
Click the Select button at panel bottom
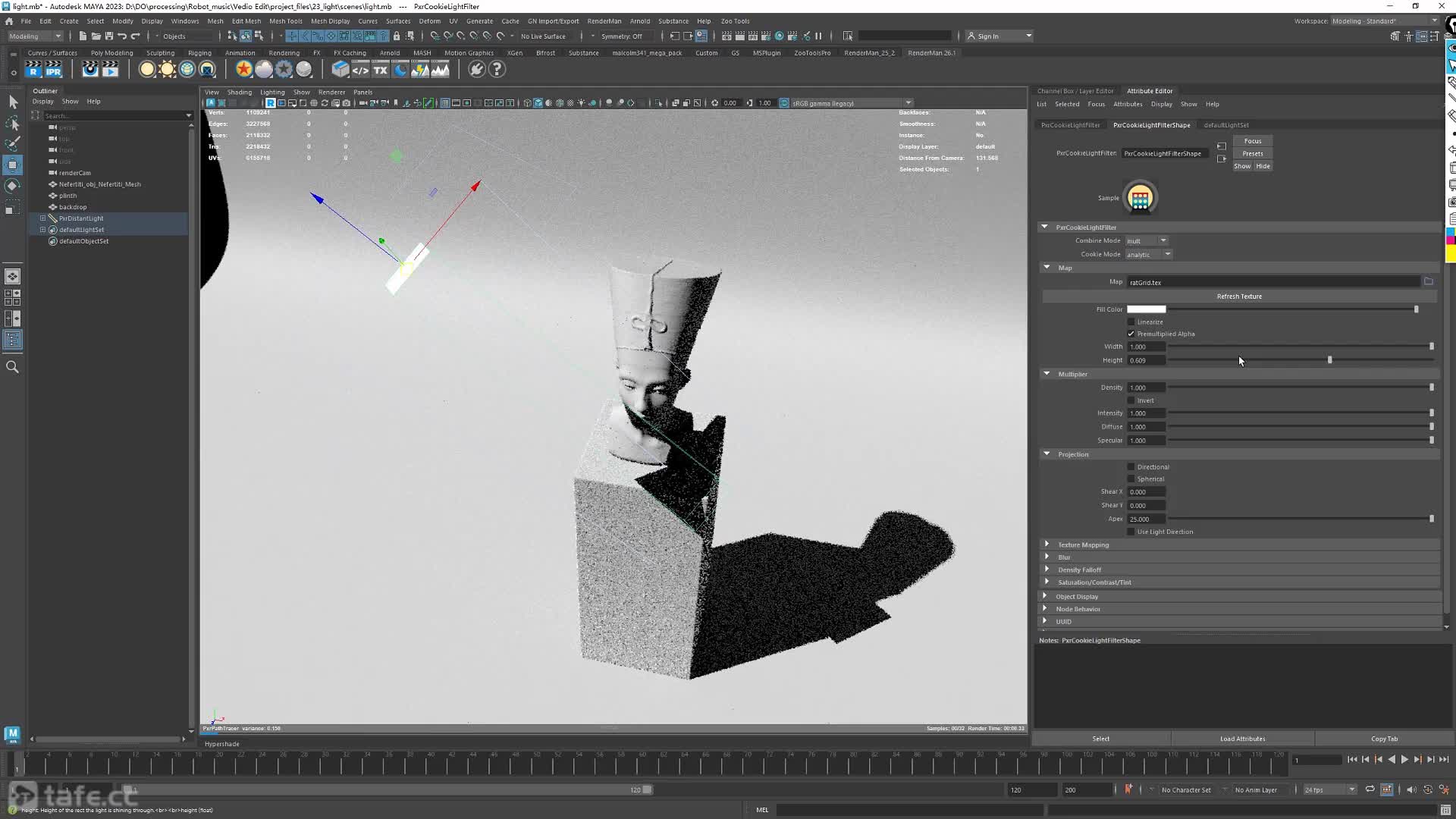(x=1101, y=739)
